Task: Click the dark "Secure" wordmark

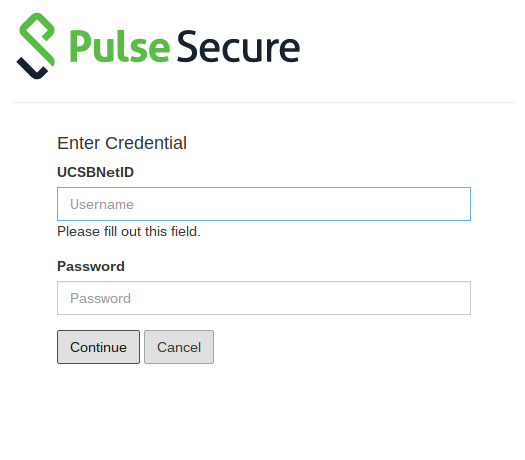Action: pyautogui.click(x=238, y=47)
